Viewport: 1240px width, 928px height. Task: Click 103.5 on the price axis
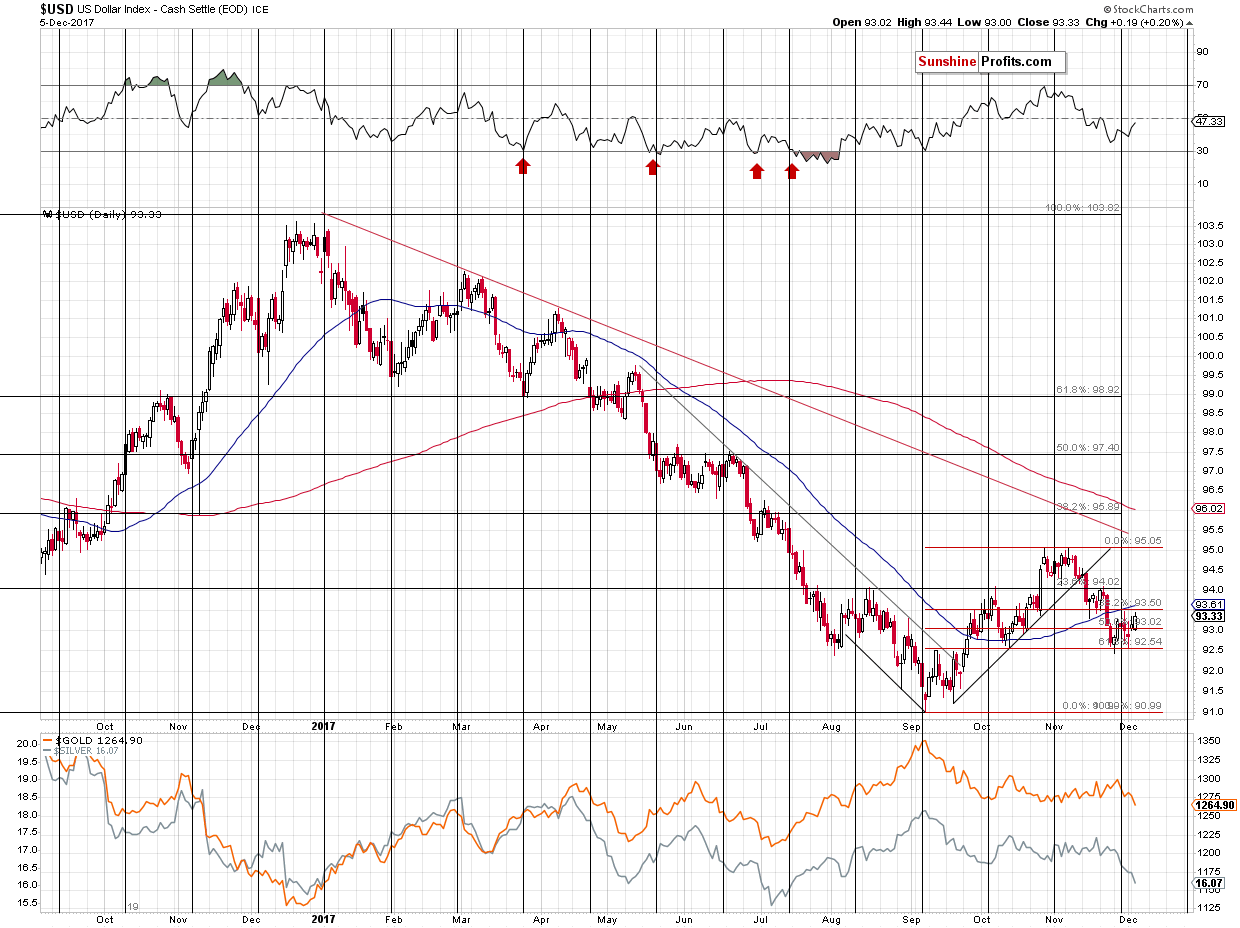click(1209, 226)
